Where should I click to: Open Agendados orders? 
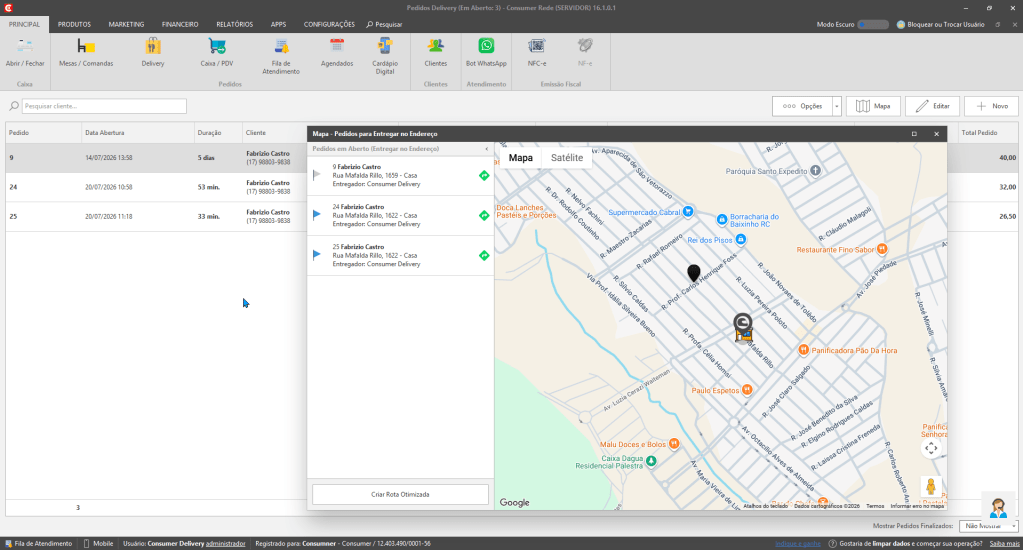click(337, 52)
